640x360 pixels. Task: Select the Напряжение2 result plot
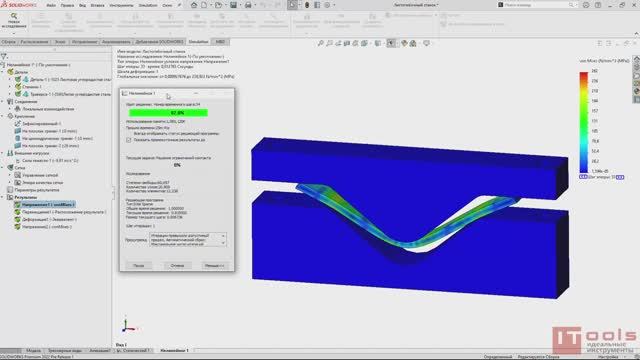point(43,227)
